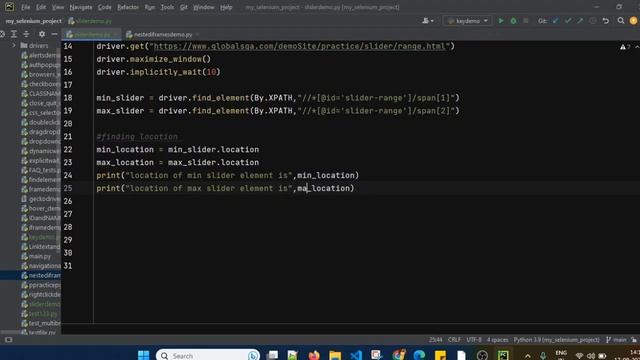Image resolution: width=640 pixels, height=360 pixels.
Task: Open rightclickdemo file in project tree
Action: coord(41,294)
